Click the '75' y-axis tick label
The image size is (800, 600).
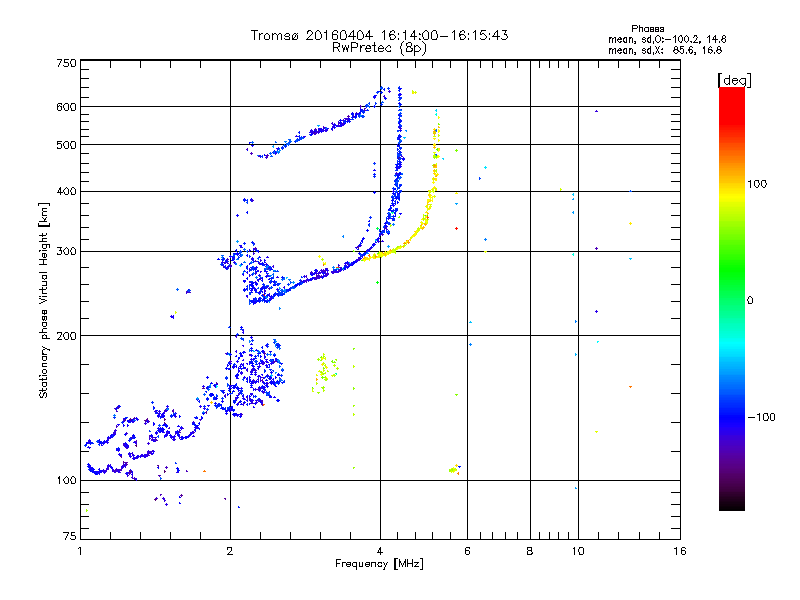tap(70, 536)
